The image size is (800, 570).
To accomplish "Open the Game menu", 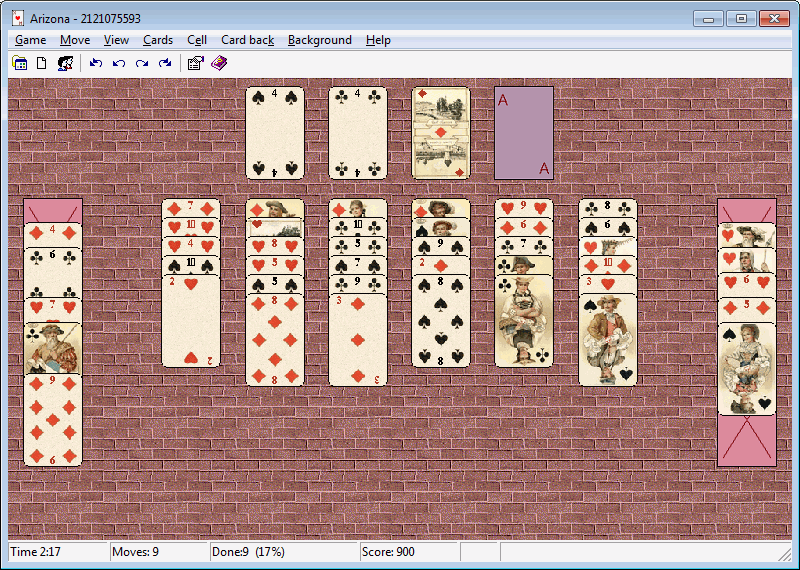I will 30,40.
